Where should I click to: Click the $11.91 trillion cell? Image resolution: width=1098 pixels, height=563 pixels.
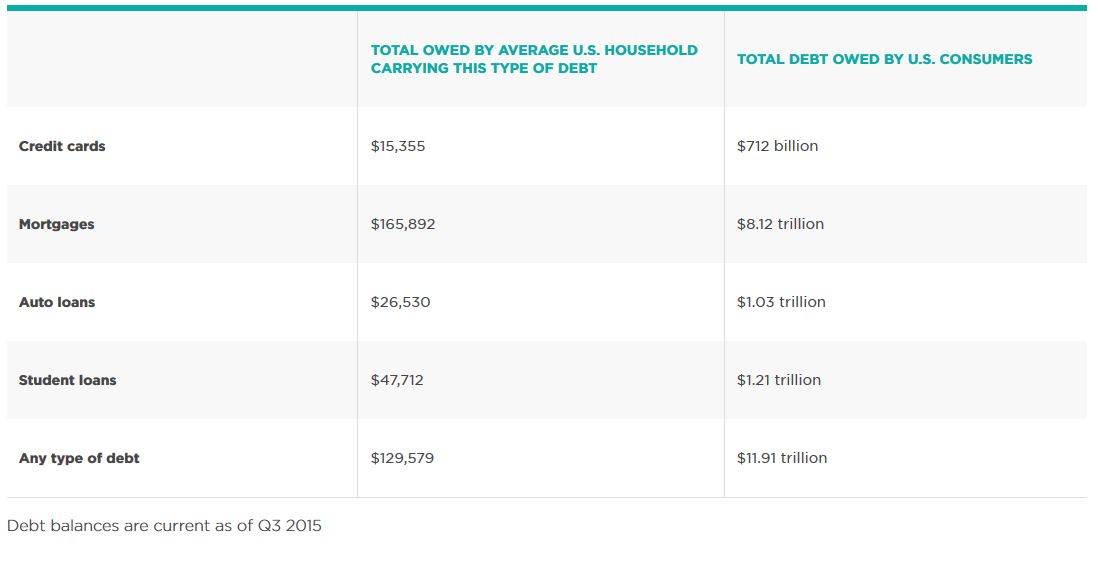782,458
